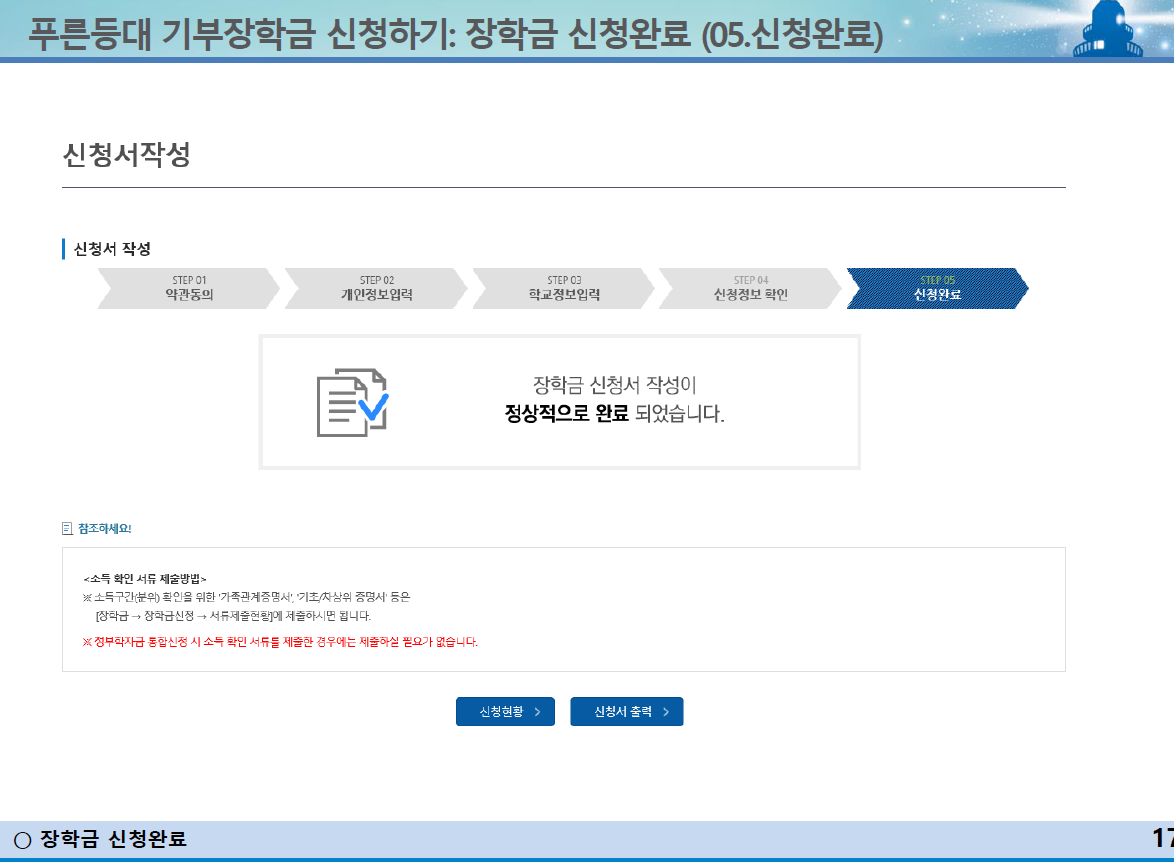
Task: Click the 신청현황 button
Action: click(x=505, y=712)
